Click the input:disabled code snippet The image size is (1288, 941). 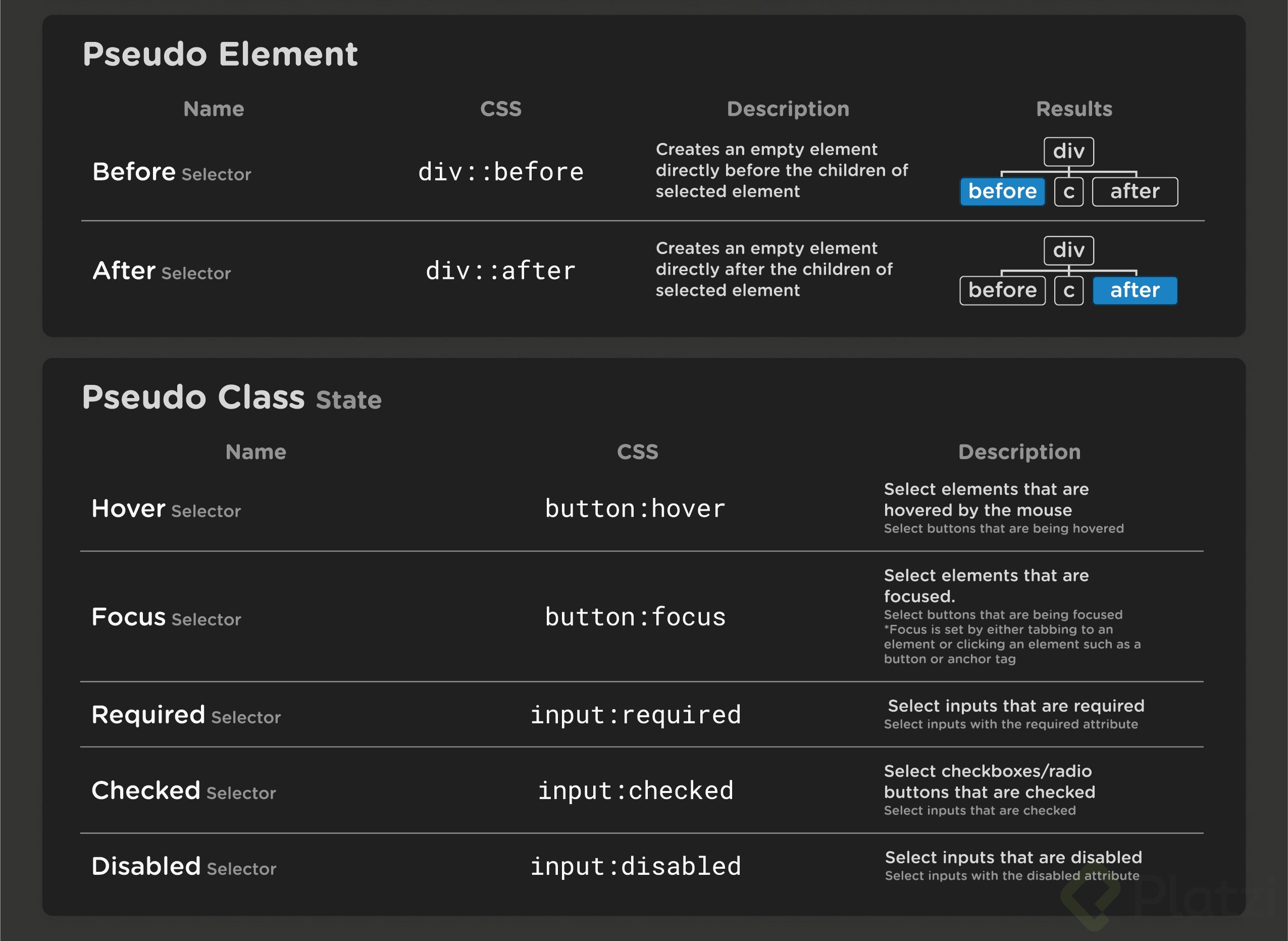click(636, 866)
